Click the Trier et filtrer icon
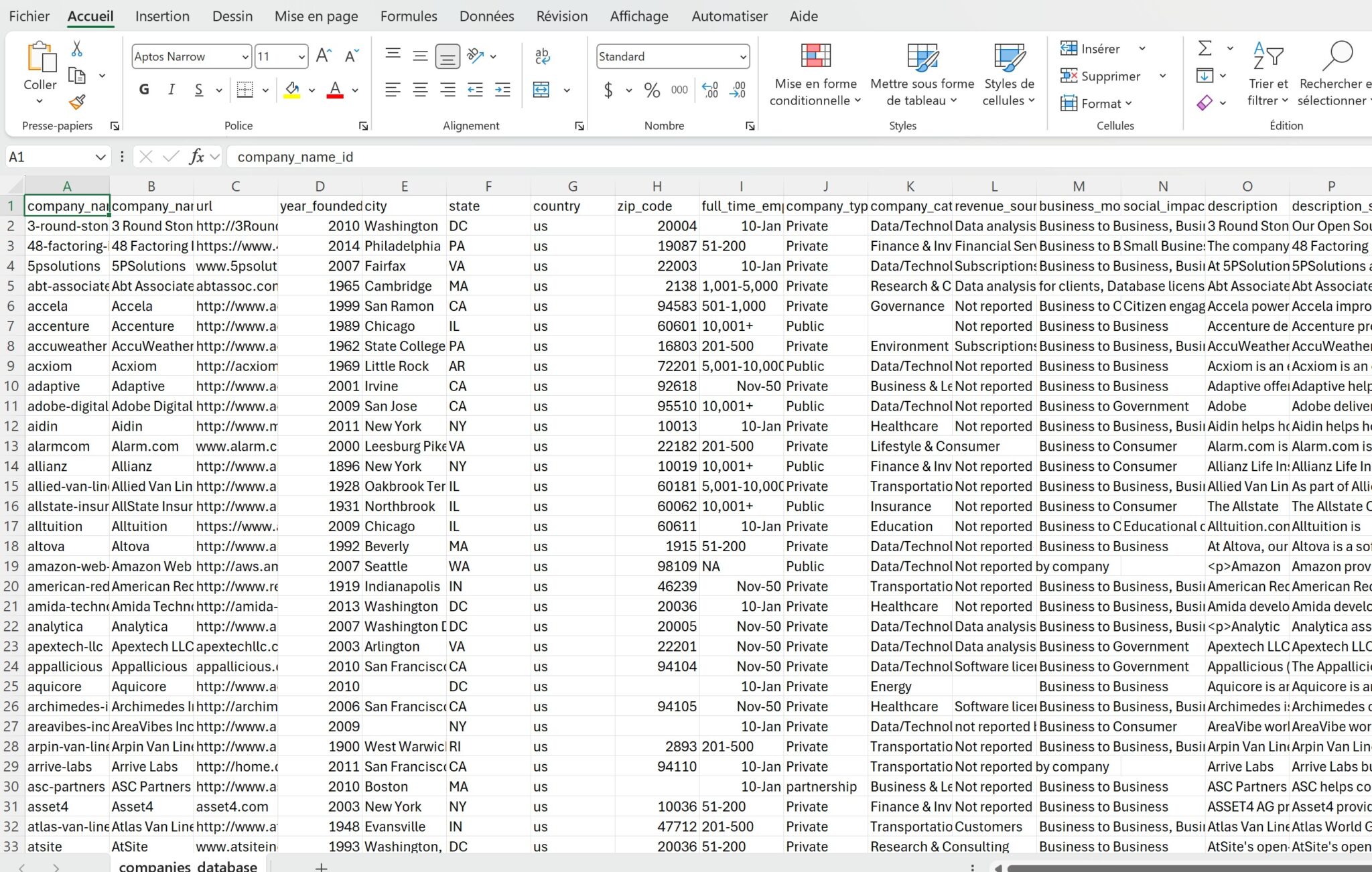Viewport: 1372px width, 872px height. coord(1267,57)
